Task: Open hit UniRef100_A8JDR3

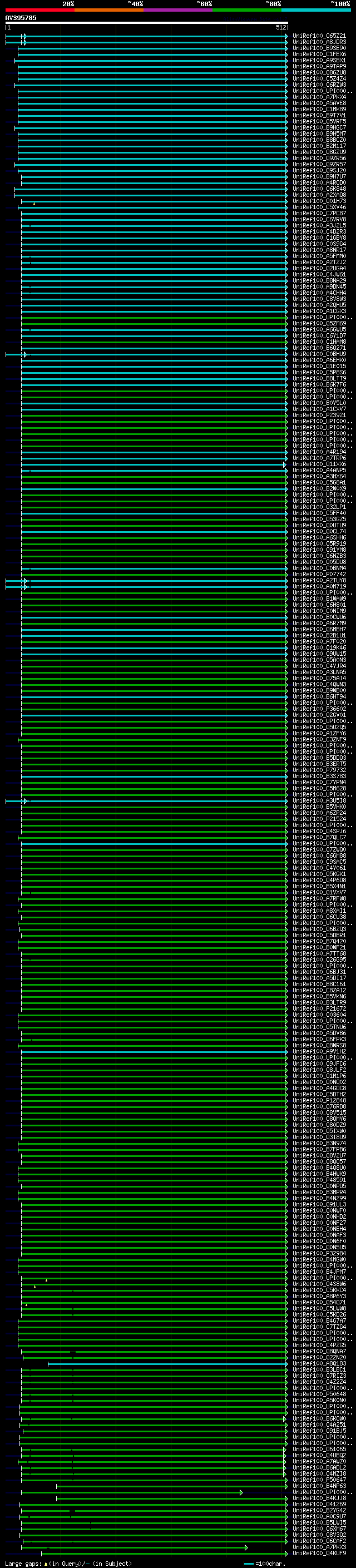Action: [319, 42]
